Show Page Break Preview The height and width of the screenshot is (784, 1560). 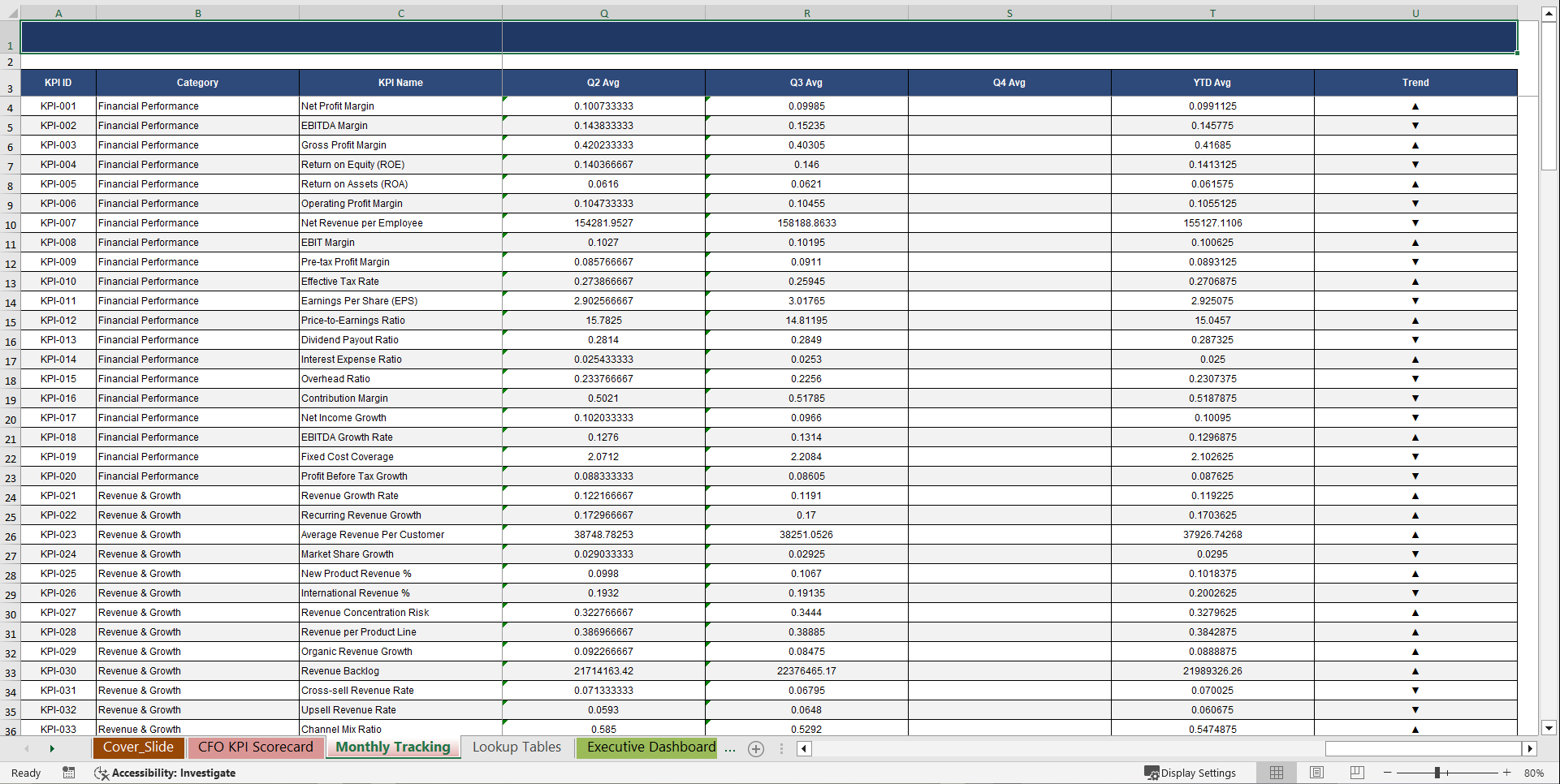(x=1356, y=773)
